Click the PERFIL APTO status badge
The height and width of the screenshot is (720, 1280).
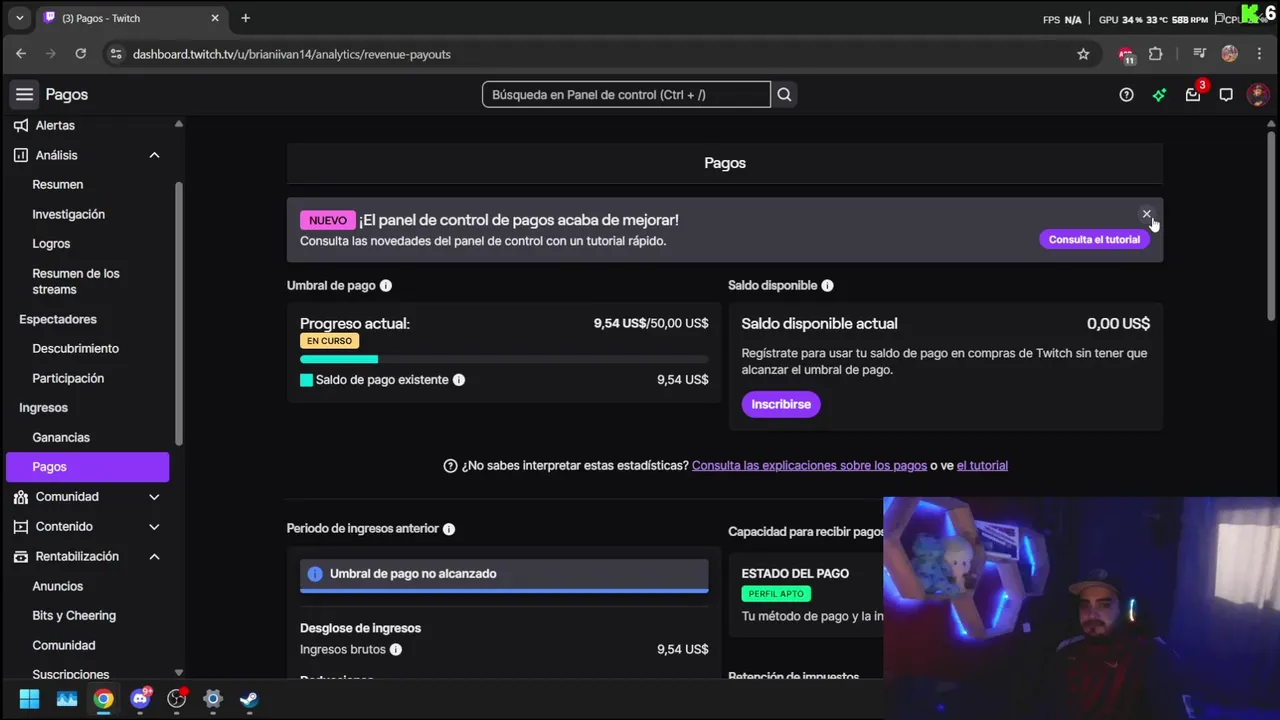tap(776, 594)
